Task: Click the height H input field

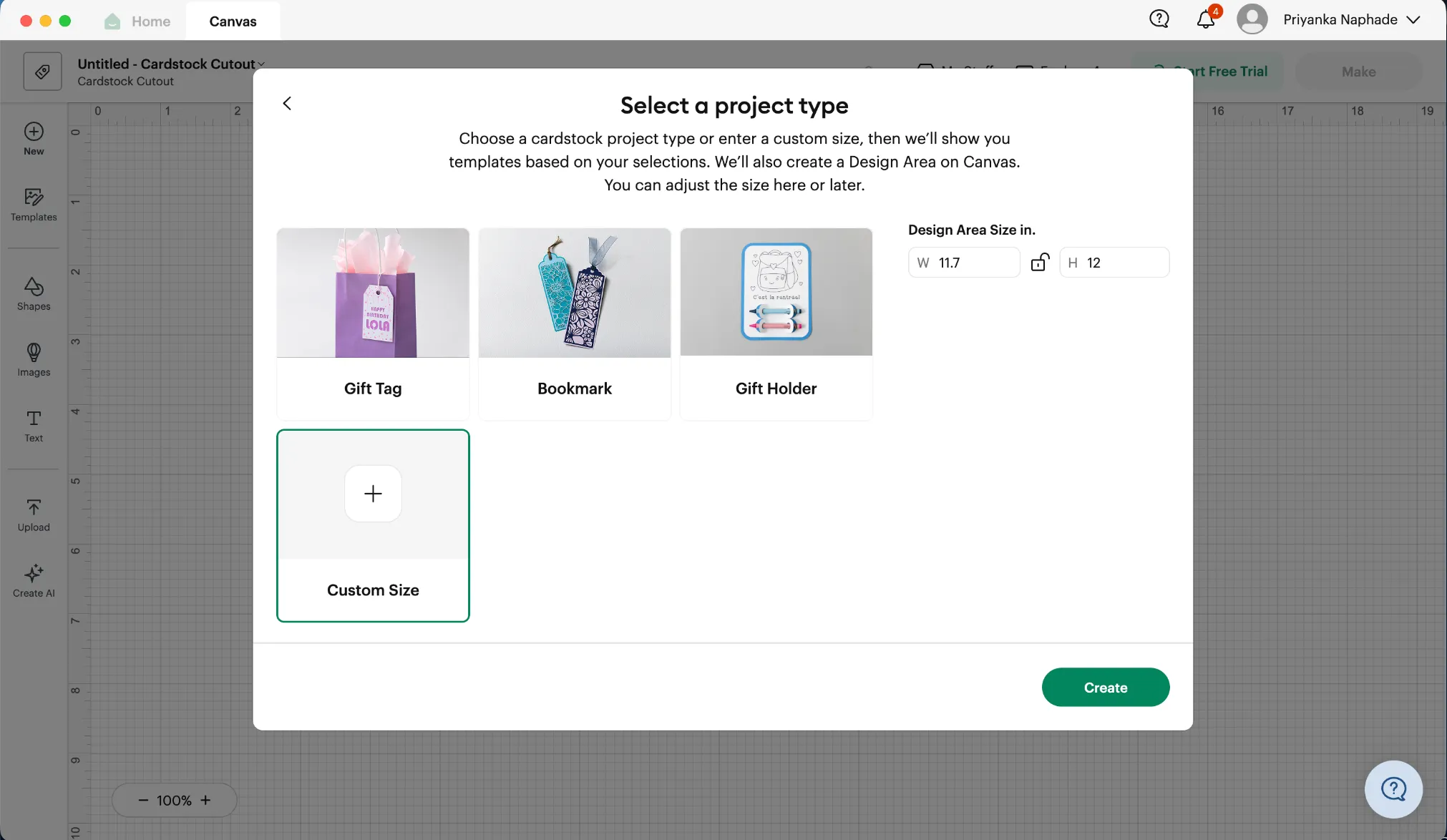Action: click(x=1114, y=263)
